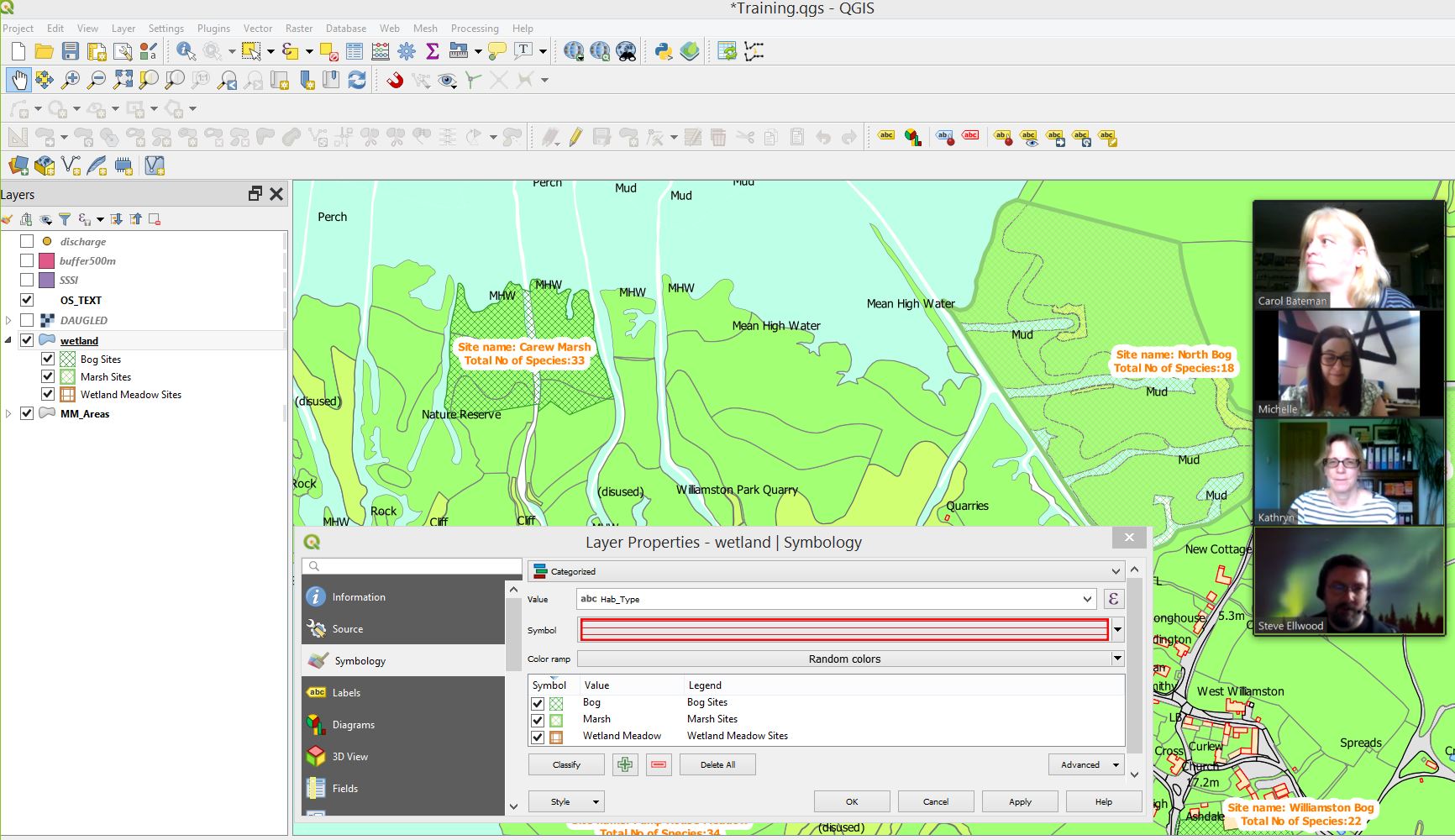Click the Save Project icon

tap(71, 52)
